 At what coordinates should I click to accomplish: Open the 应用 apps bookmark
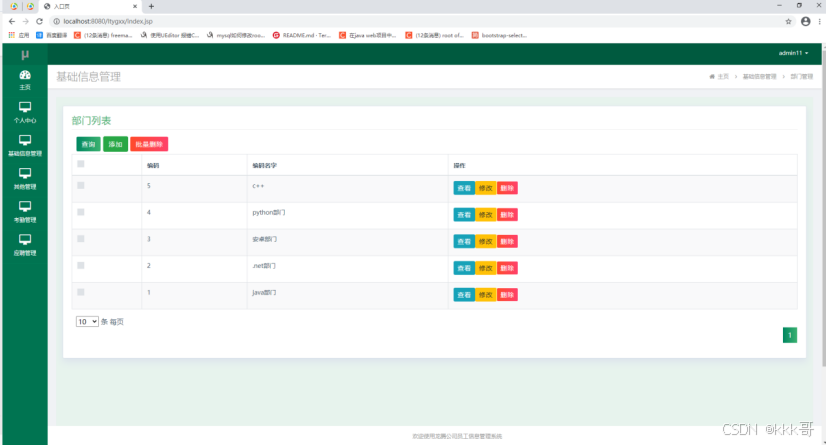(x=19, y=35)
